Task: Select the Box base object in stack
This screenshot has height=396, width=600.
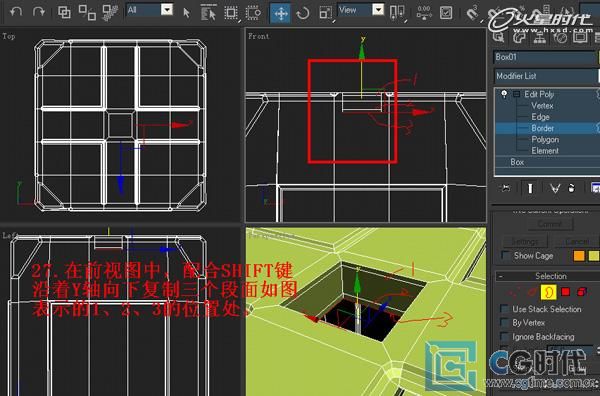Action: (517, 162)
